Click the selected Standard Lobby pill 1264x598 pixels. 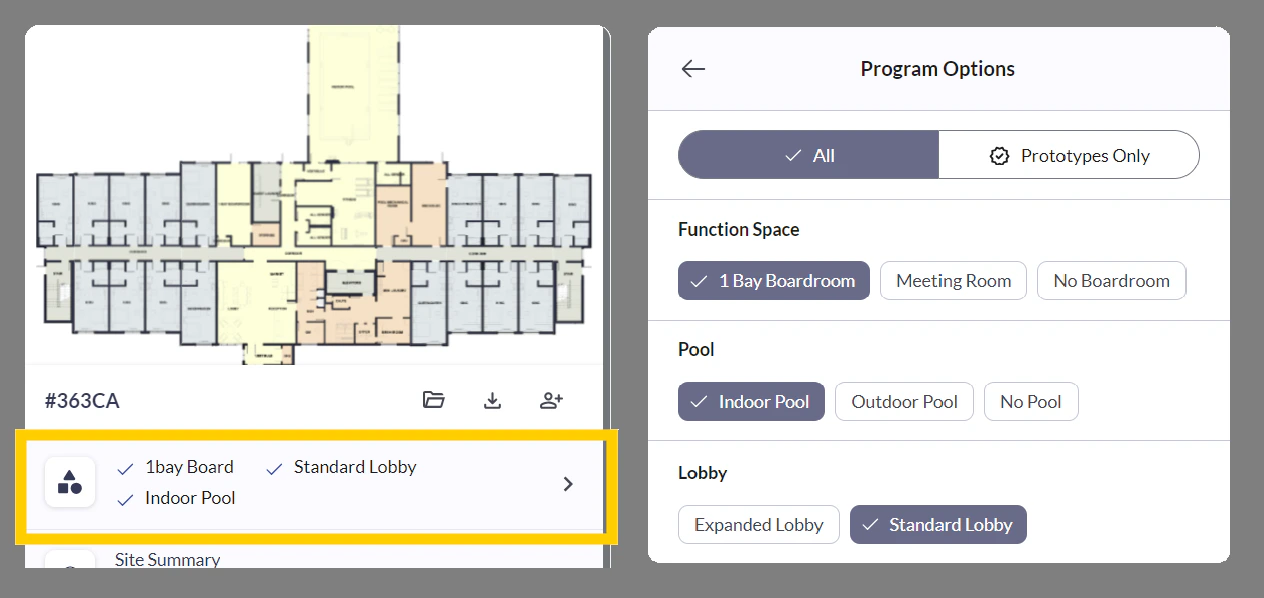point(938,524)
